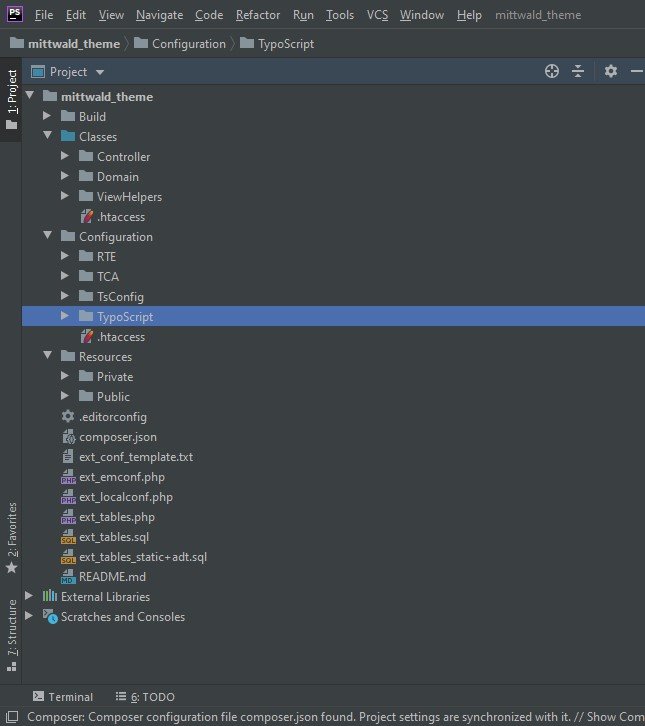Click the .htaccess file icon under Configuration

87,336
